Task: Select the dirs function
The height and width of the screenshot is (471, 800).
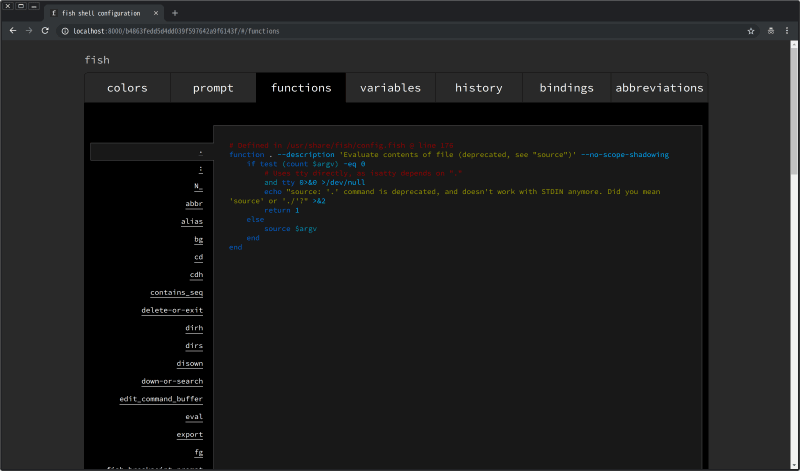Action: (194, 346)
